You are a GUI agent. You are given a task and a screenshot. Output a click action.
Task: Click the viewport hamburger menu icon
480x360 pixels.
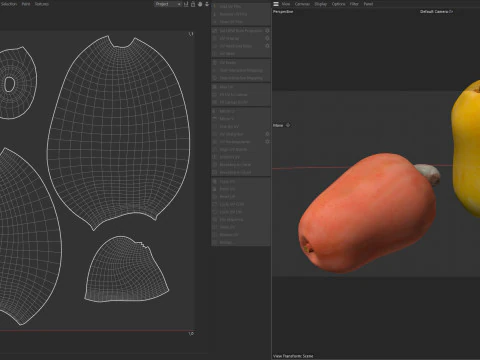click(x=276, y=4)
